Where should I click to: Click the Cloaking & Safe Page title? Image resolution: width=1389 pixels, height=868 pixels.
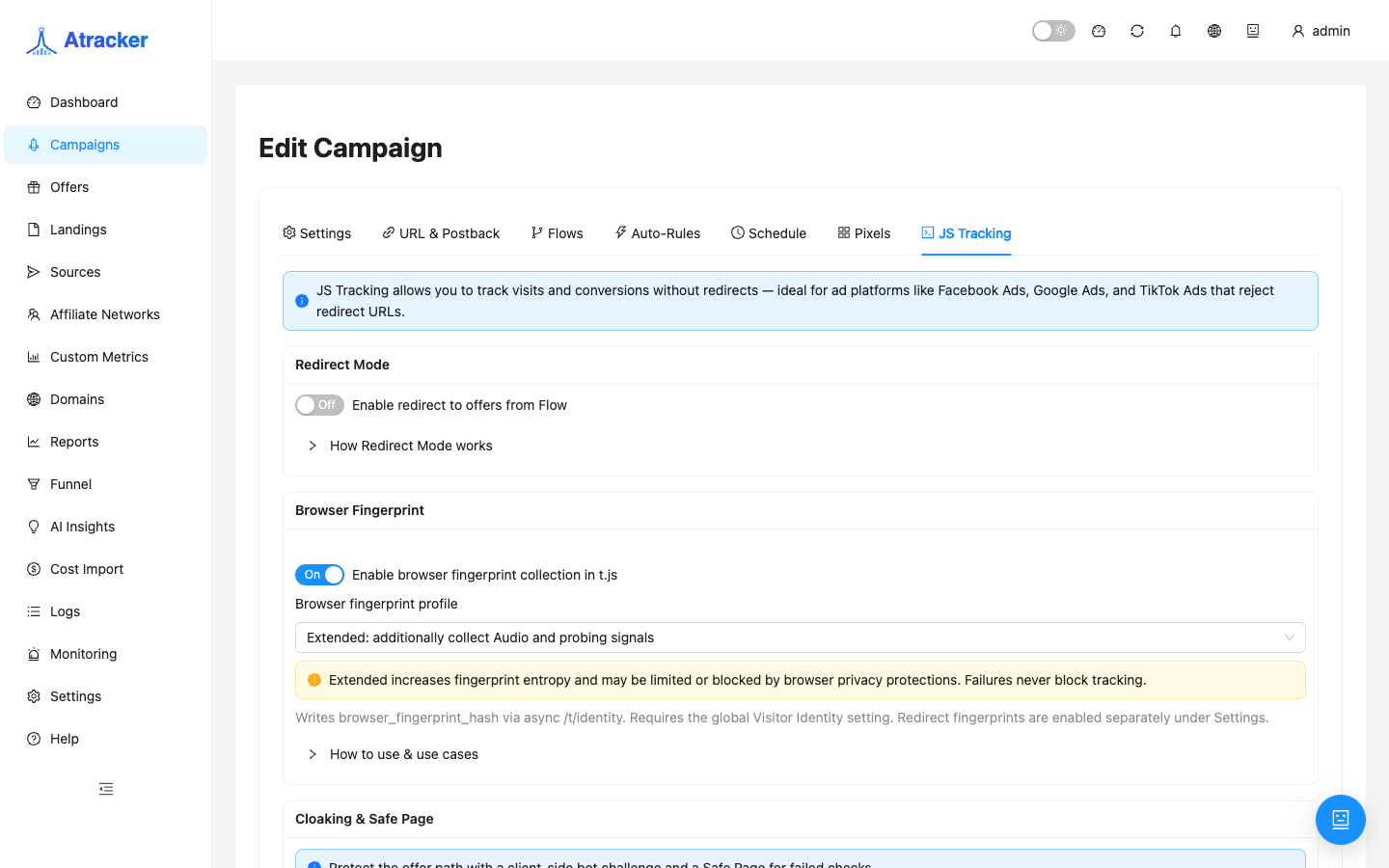(365, 819)
